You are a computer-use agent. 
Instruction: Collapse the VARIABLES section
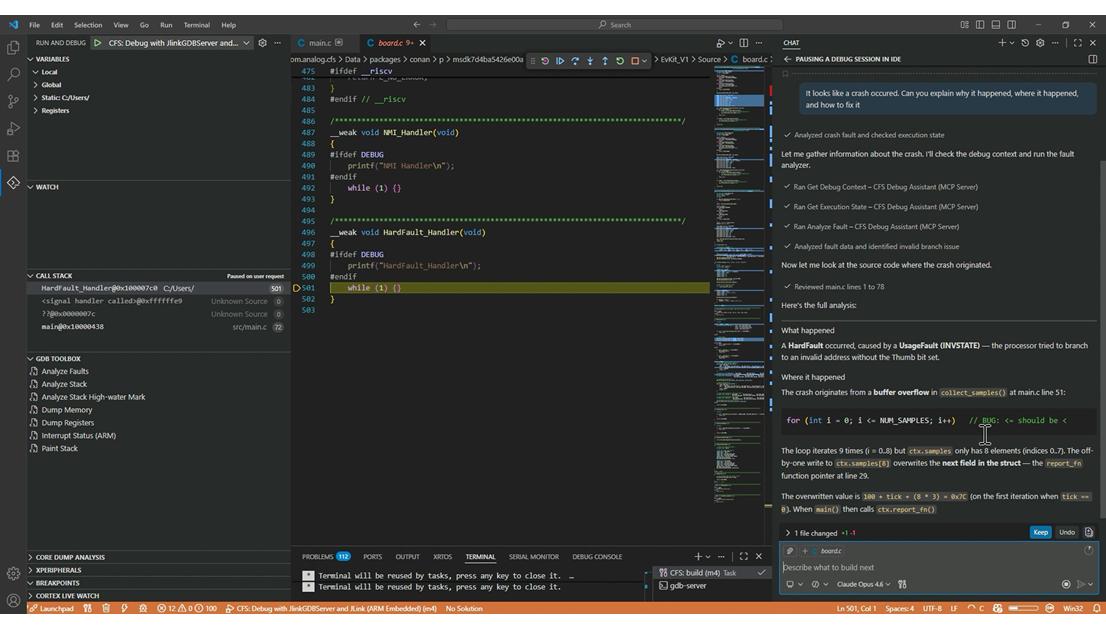[x=159, y=59]
